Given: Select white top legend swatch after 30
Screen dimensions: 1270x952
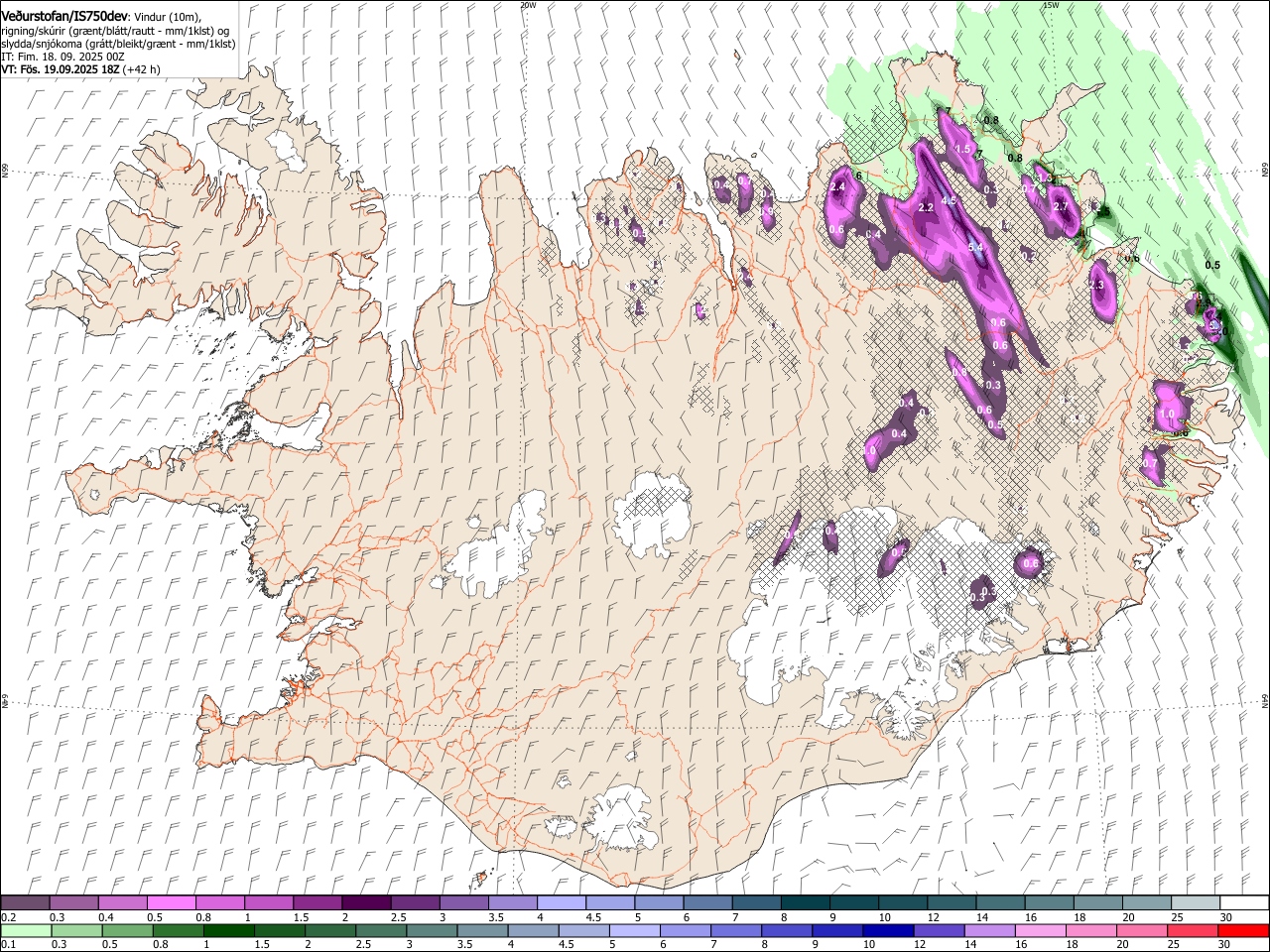Looking at the screenshot, I should point(1245,903).
